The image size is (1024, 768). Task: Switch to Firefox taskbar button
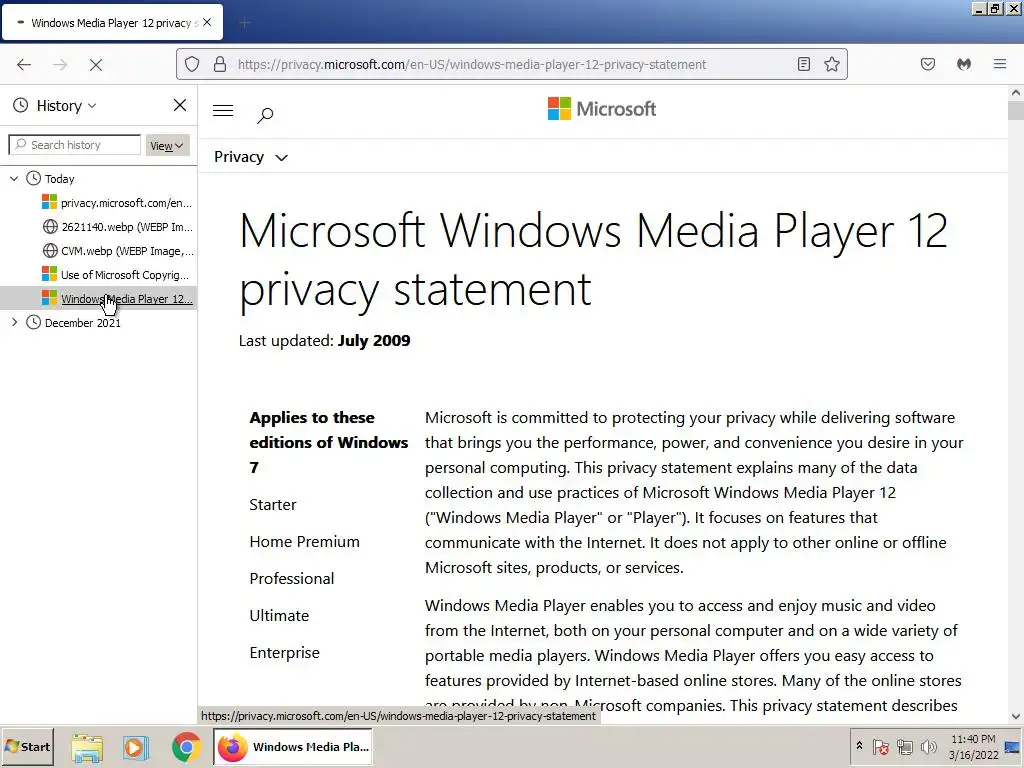coord(294,747)
